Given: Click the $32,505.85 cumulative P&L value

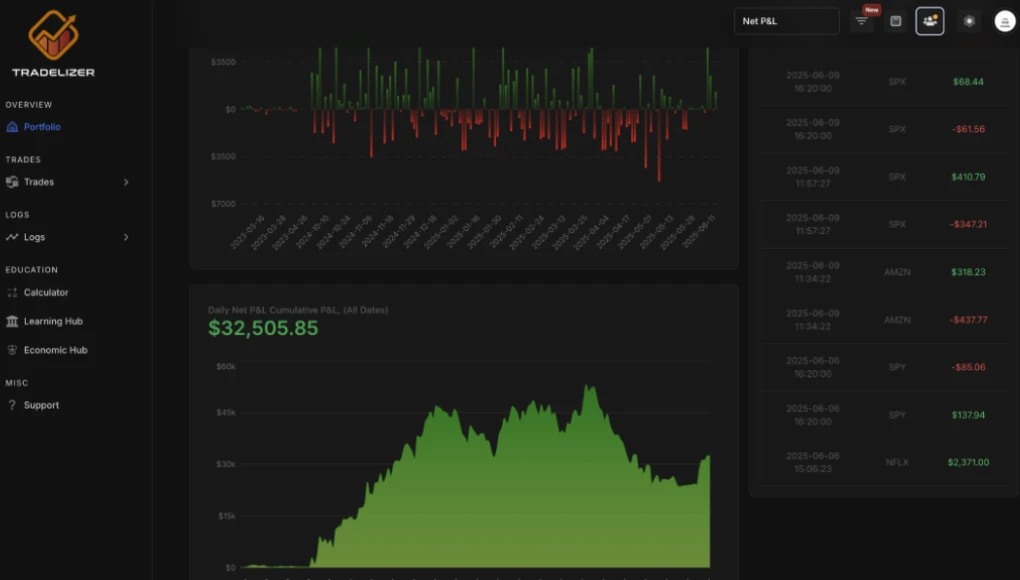Looking at the screenshot, I should pyautogui.click(x=263, y=328).
